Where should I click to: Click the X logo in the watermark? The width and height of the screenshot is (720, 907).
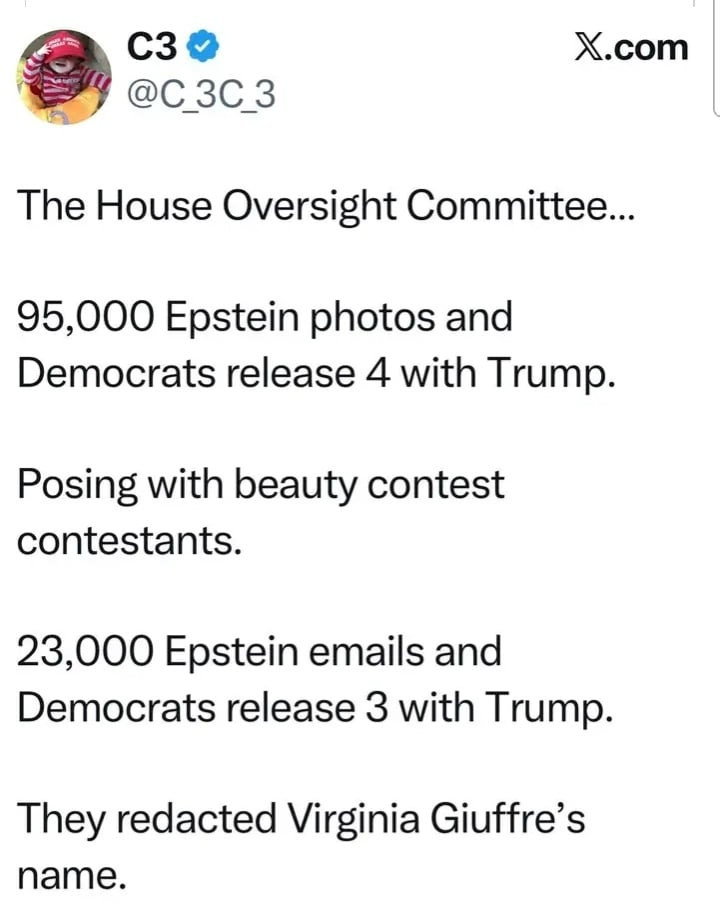tap(590, 47)
